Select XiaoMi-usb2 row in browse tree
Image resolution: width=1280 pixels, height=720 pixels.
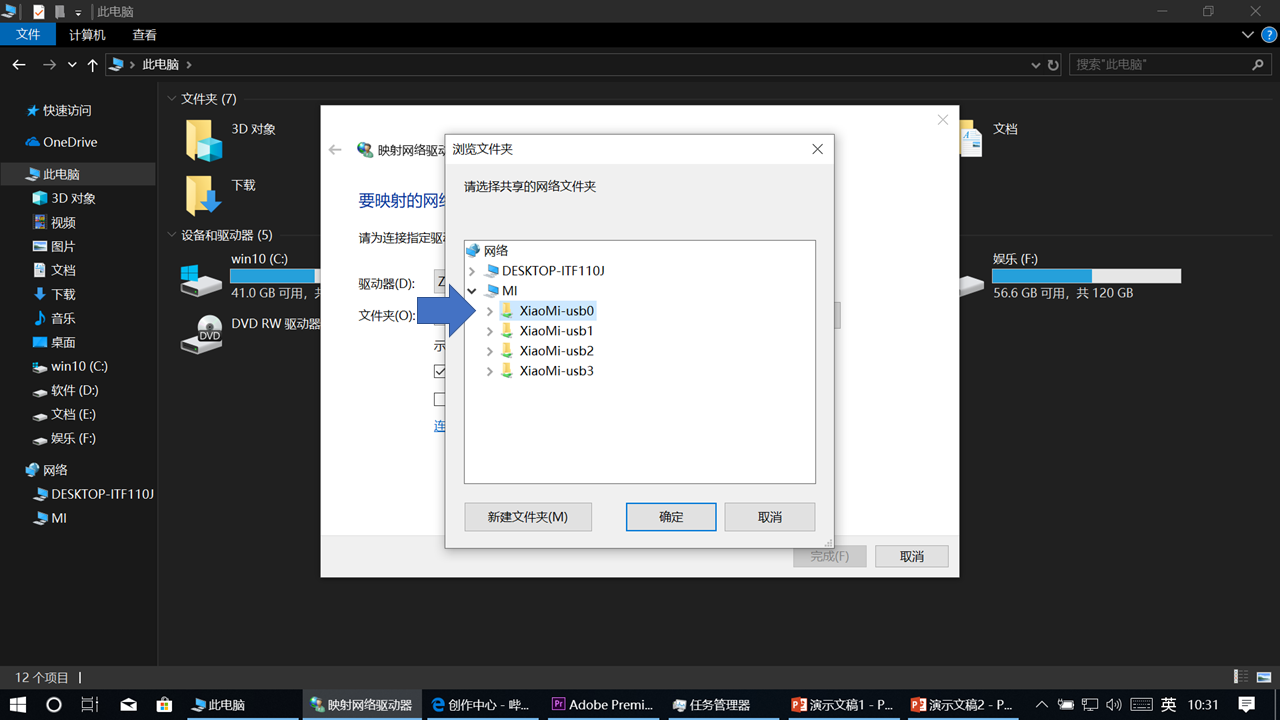(x=548, y=351)
